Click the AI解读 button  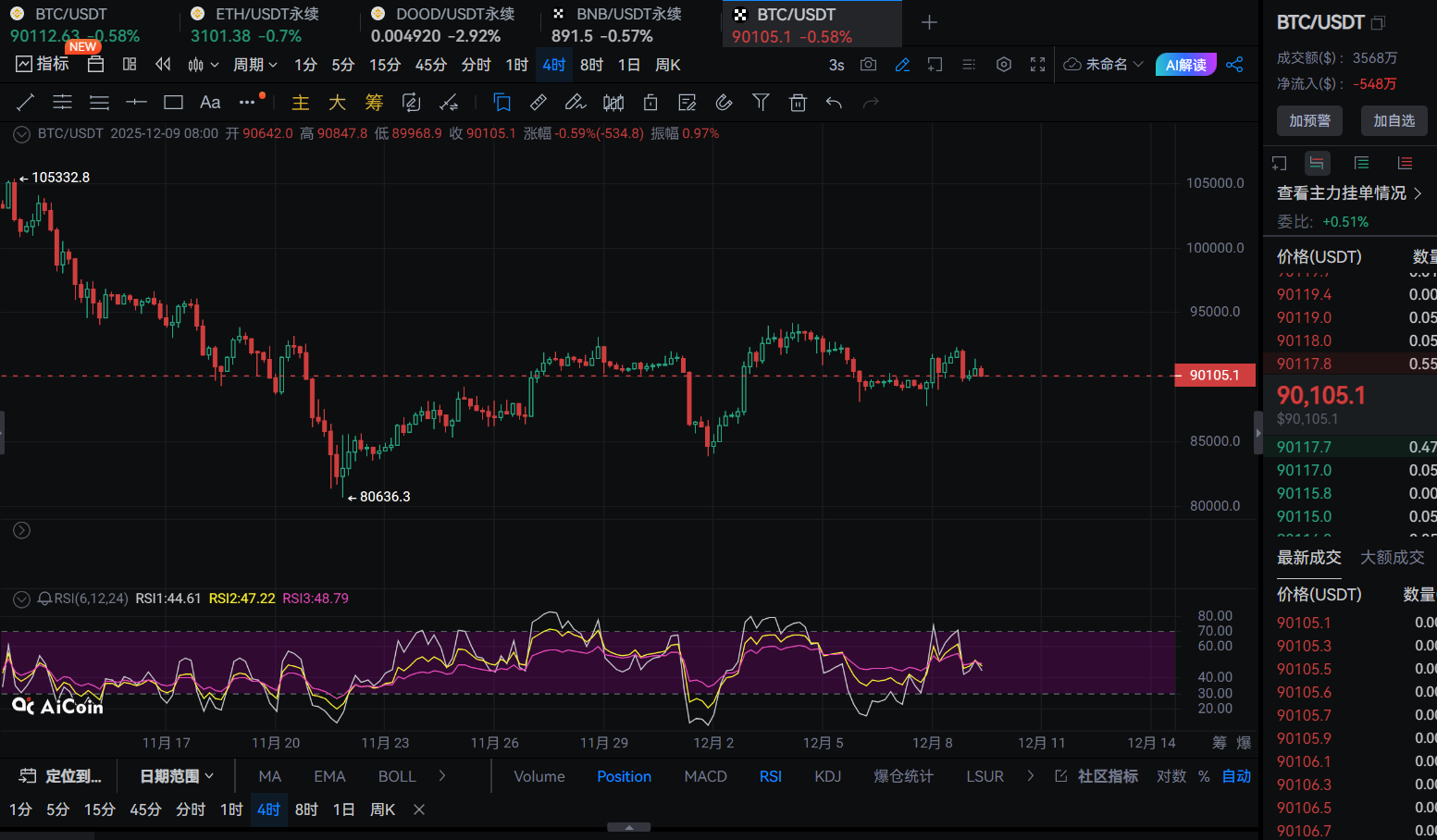(x=1185, y=65)
